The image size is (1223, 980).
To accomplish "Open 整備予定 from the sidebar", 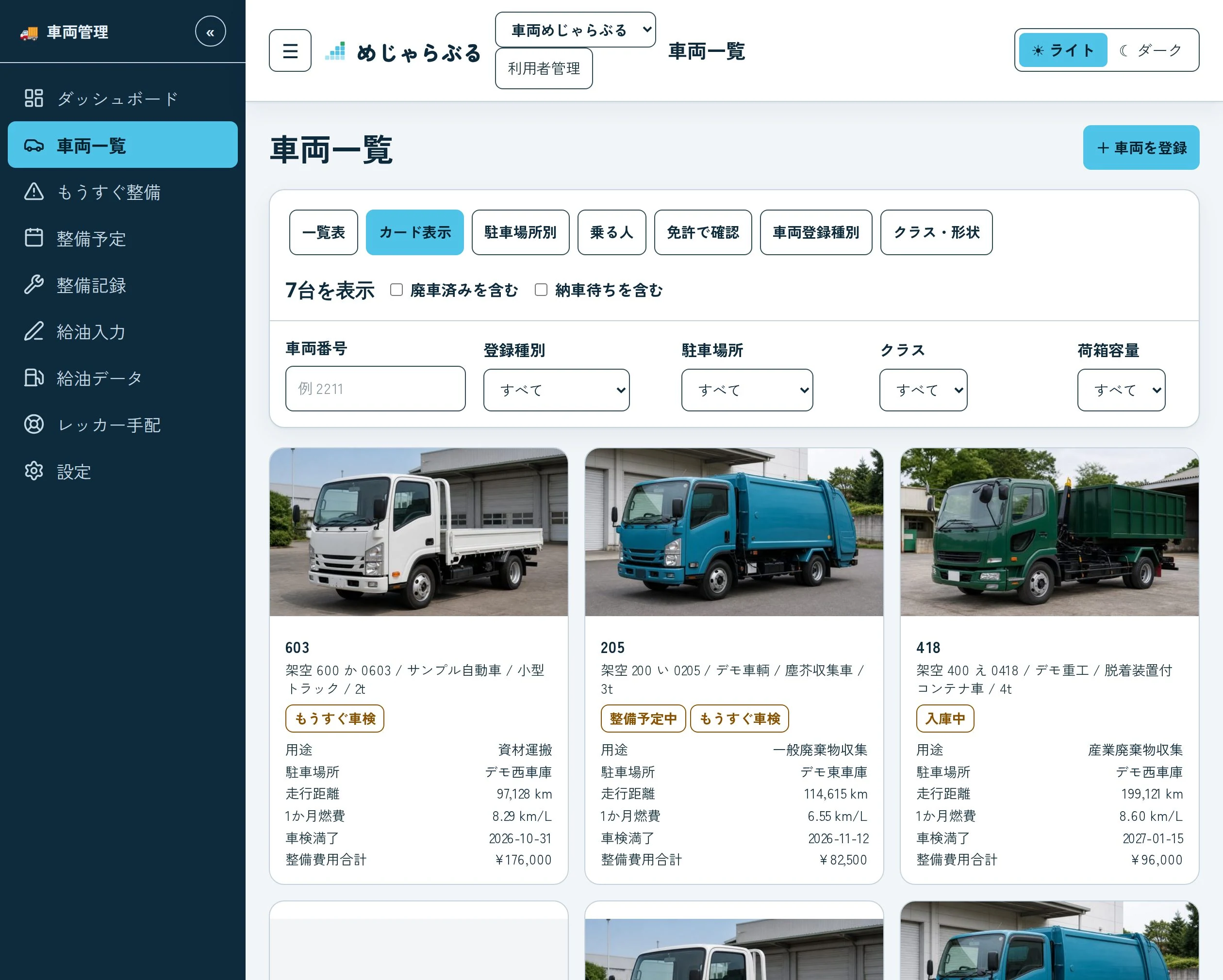I will (x=122, y=238).
